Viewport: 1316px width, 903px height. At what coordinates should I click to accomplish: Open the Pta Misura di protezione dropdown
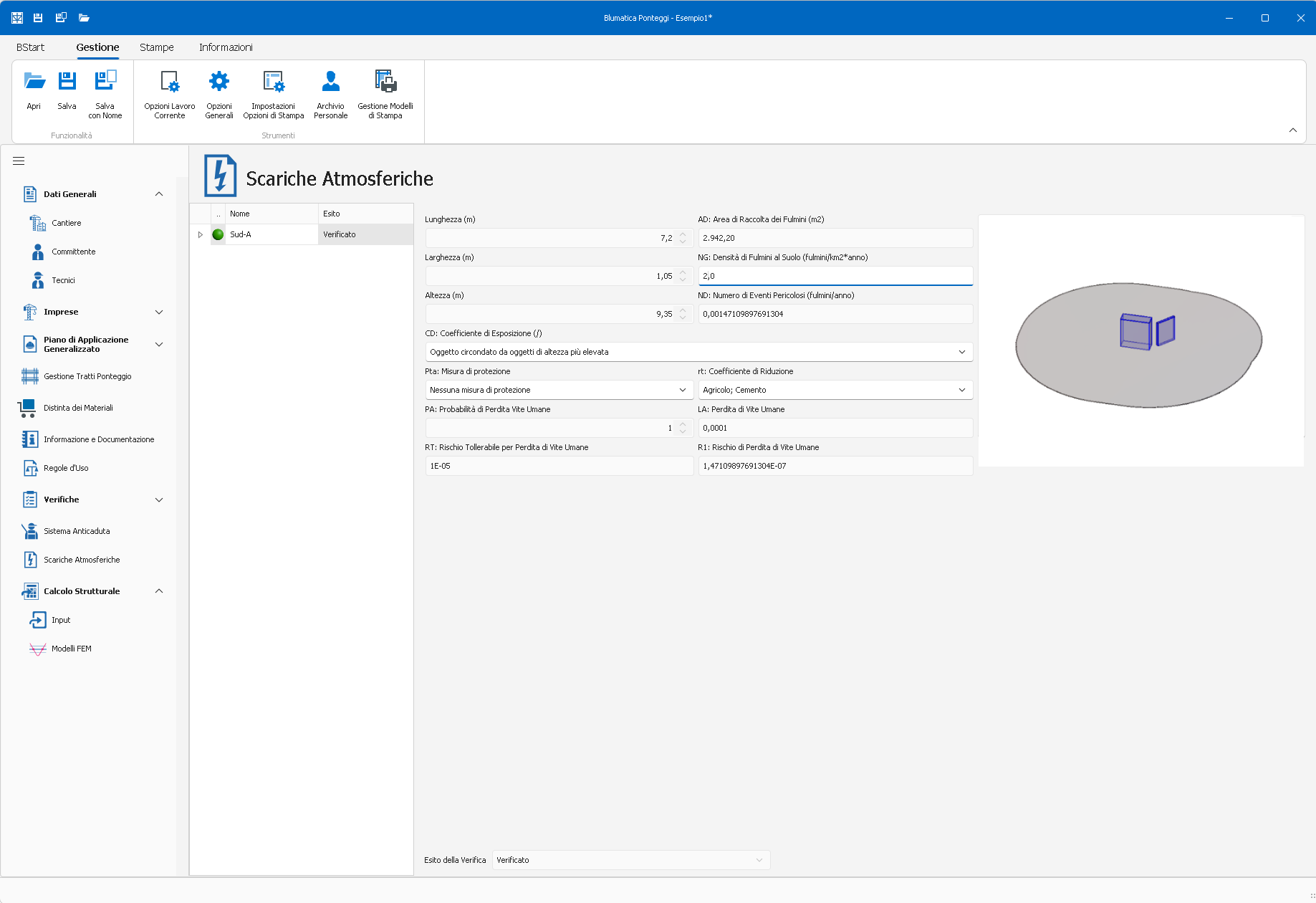682,390
